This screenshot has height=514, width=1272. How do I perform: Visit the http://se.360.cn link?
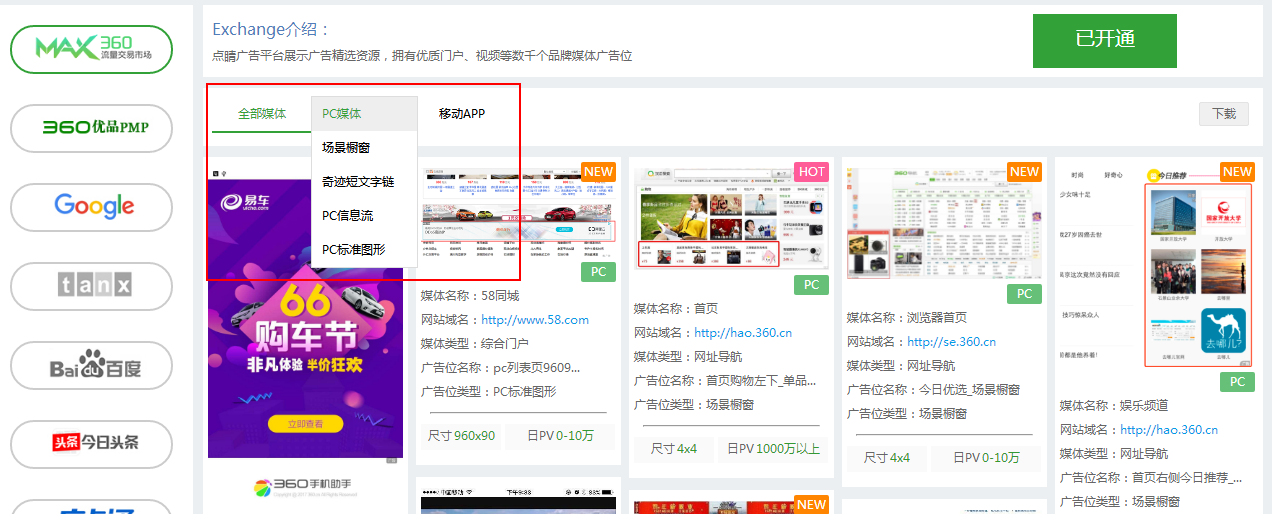(x=951, y=342)
